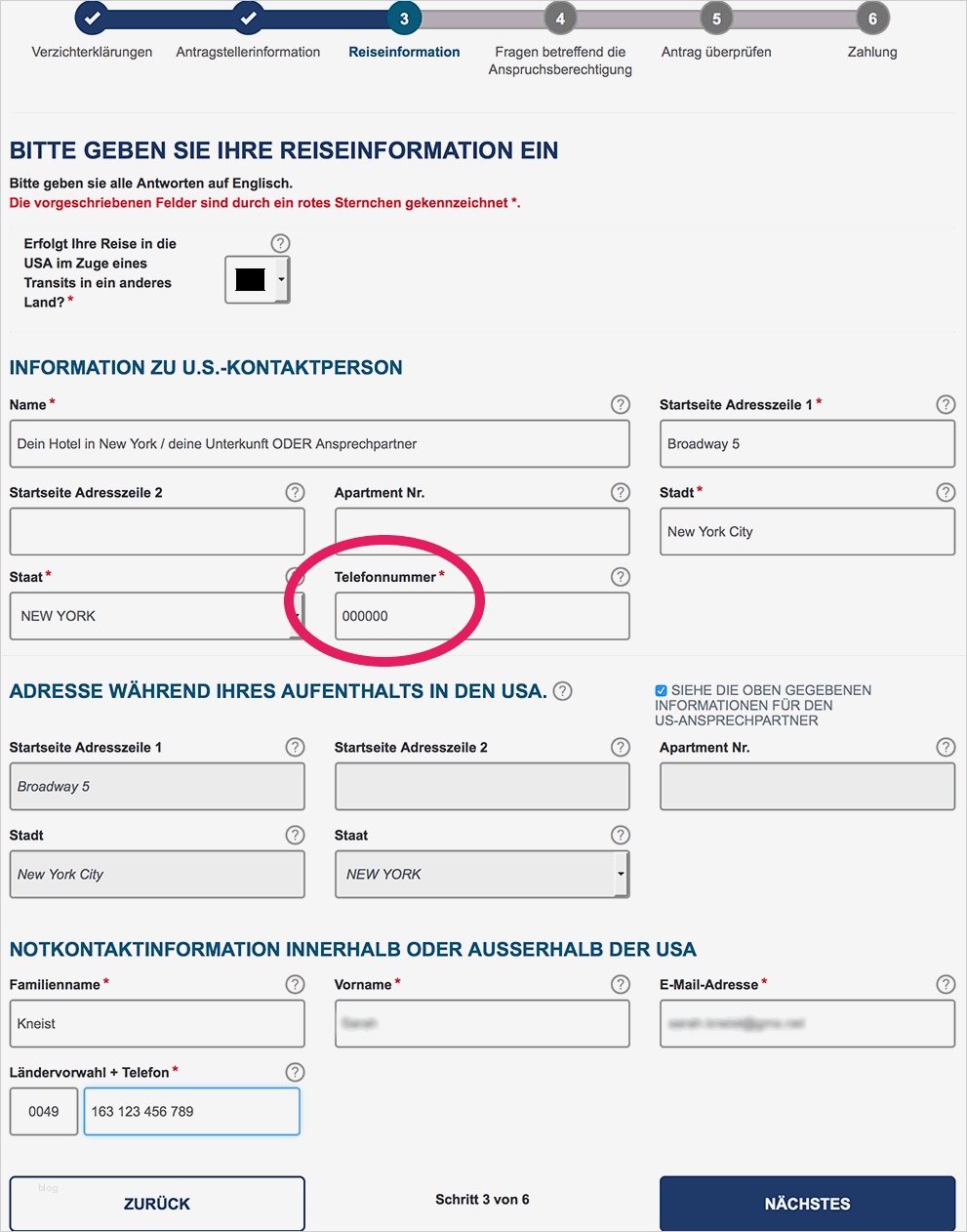
Task: Open the transit question dropdown
Action: coord(258,280)
